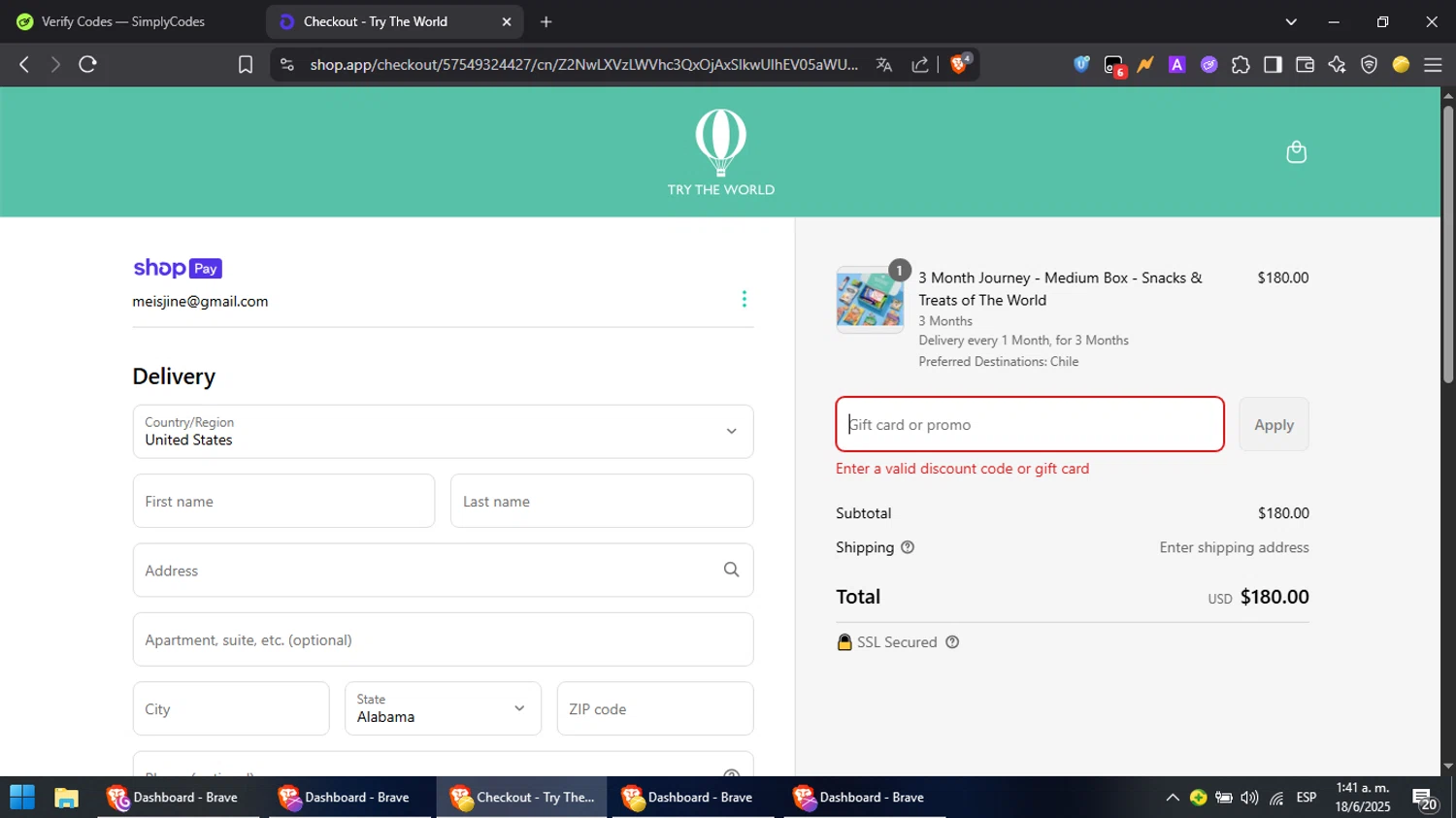
Task: Click the translate page icon
Action: 883,64
